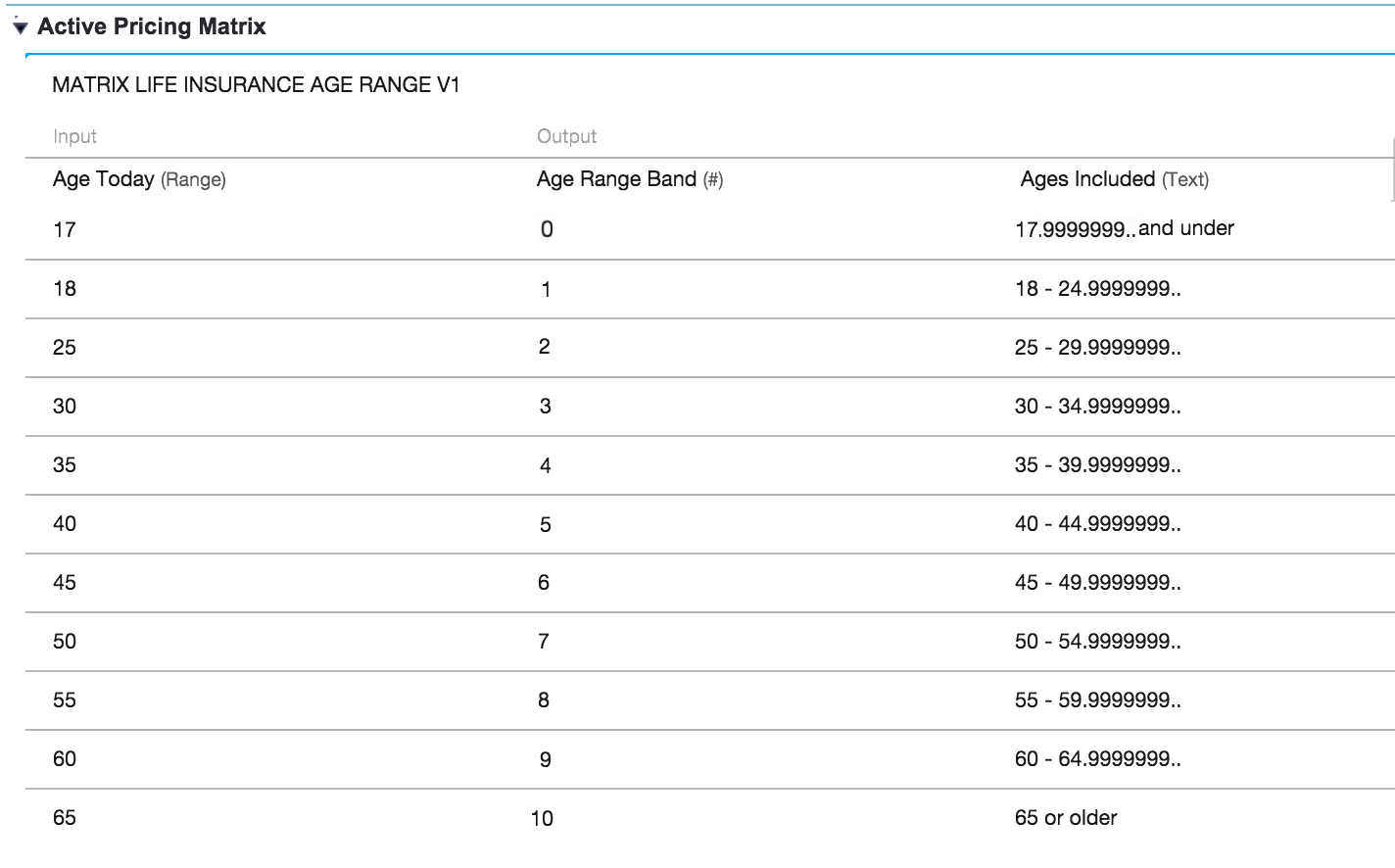
Task: Select Age Today cell with value 30
Action: (x=65, y=407)
